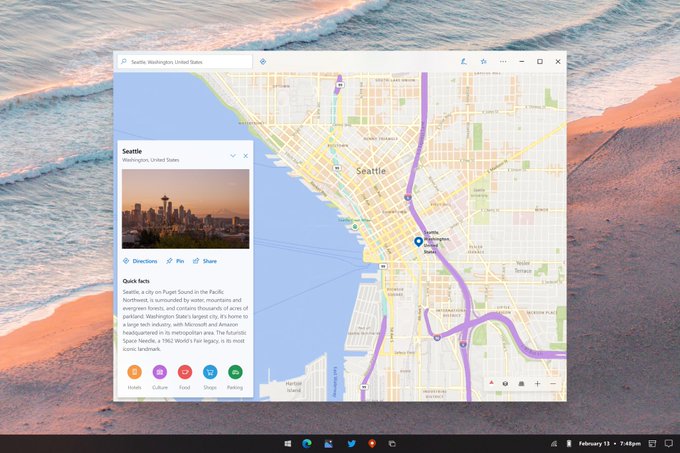Screen dimensions: 680x453
Task: Click the blue location pin on the map
Action: (x=418, y=241)
